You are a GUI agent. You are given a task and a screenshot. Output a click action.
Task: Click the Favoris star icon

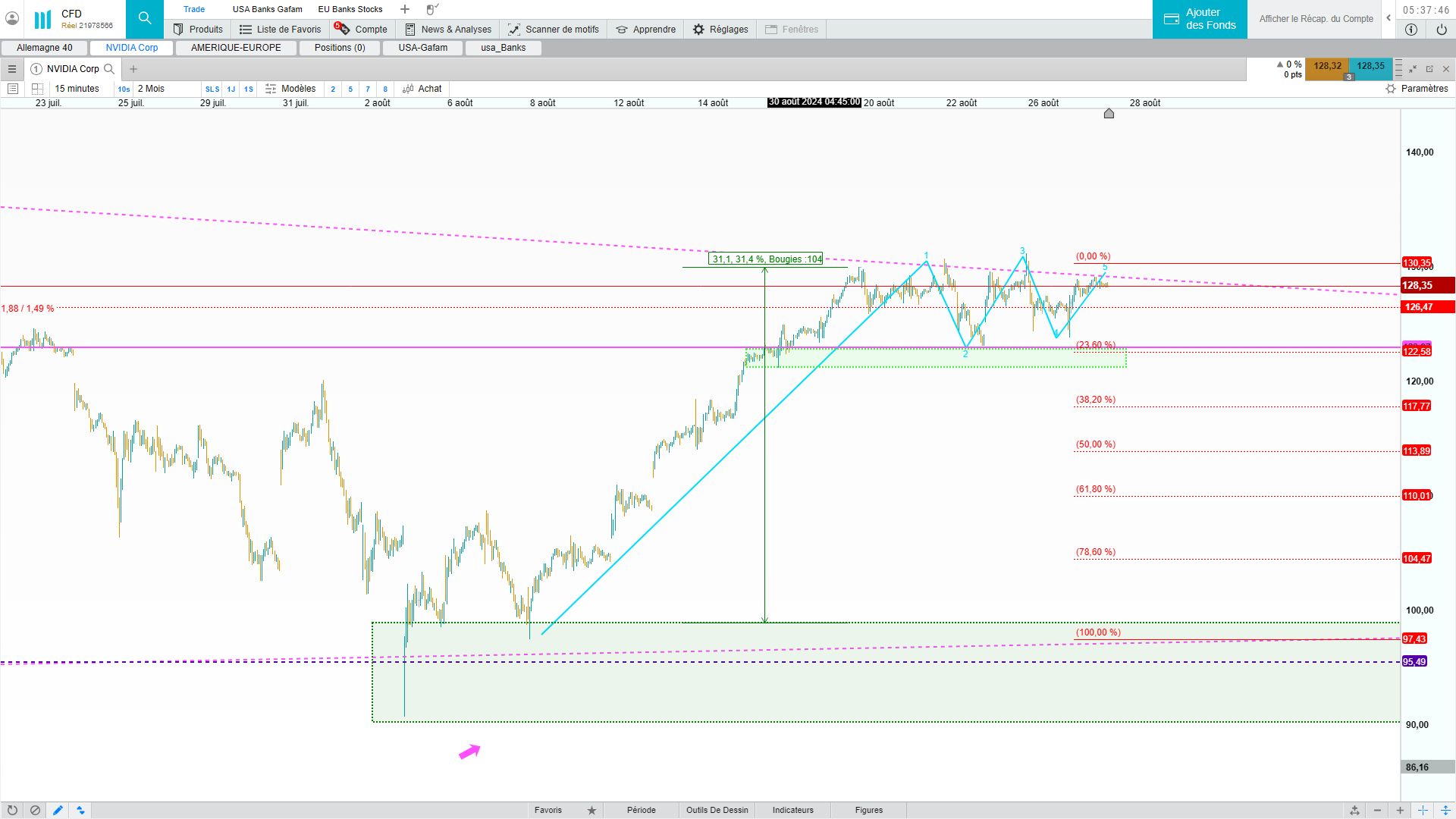[x=591, y=810]
